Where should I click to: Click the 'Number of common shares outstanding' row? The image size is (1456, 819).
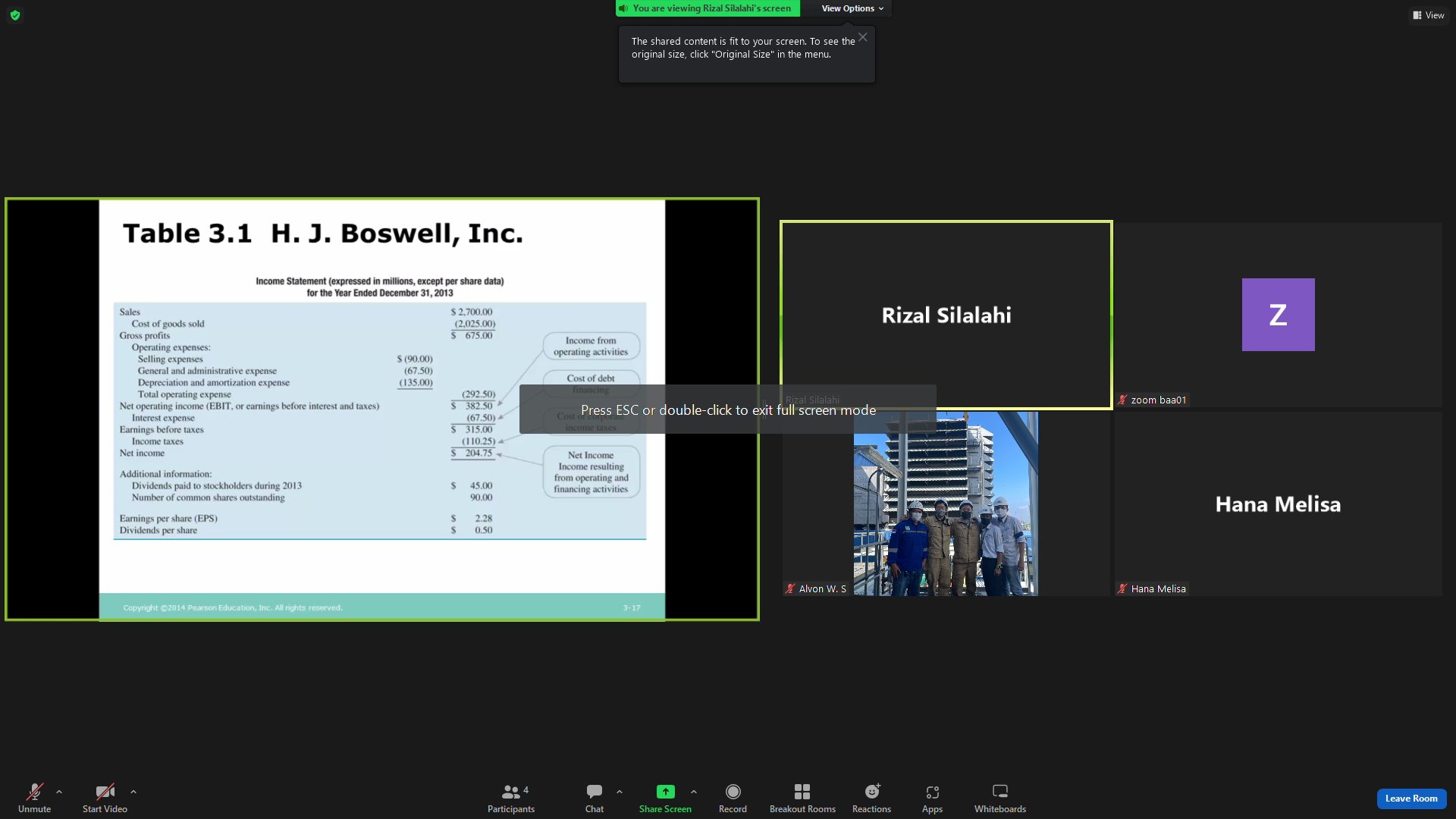pyautogui.click(x=312, y=497)
